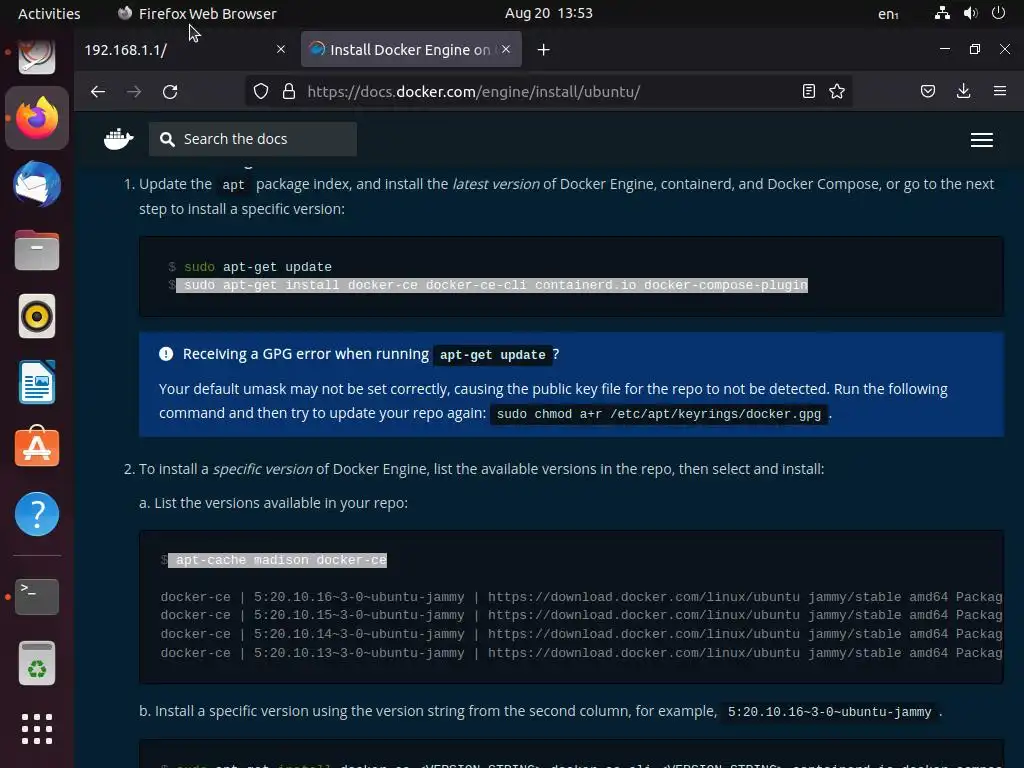Click the example version string 5:20.10.16~3-0~ubuntu-jammy

[x=829, y=712]
